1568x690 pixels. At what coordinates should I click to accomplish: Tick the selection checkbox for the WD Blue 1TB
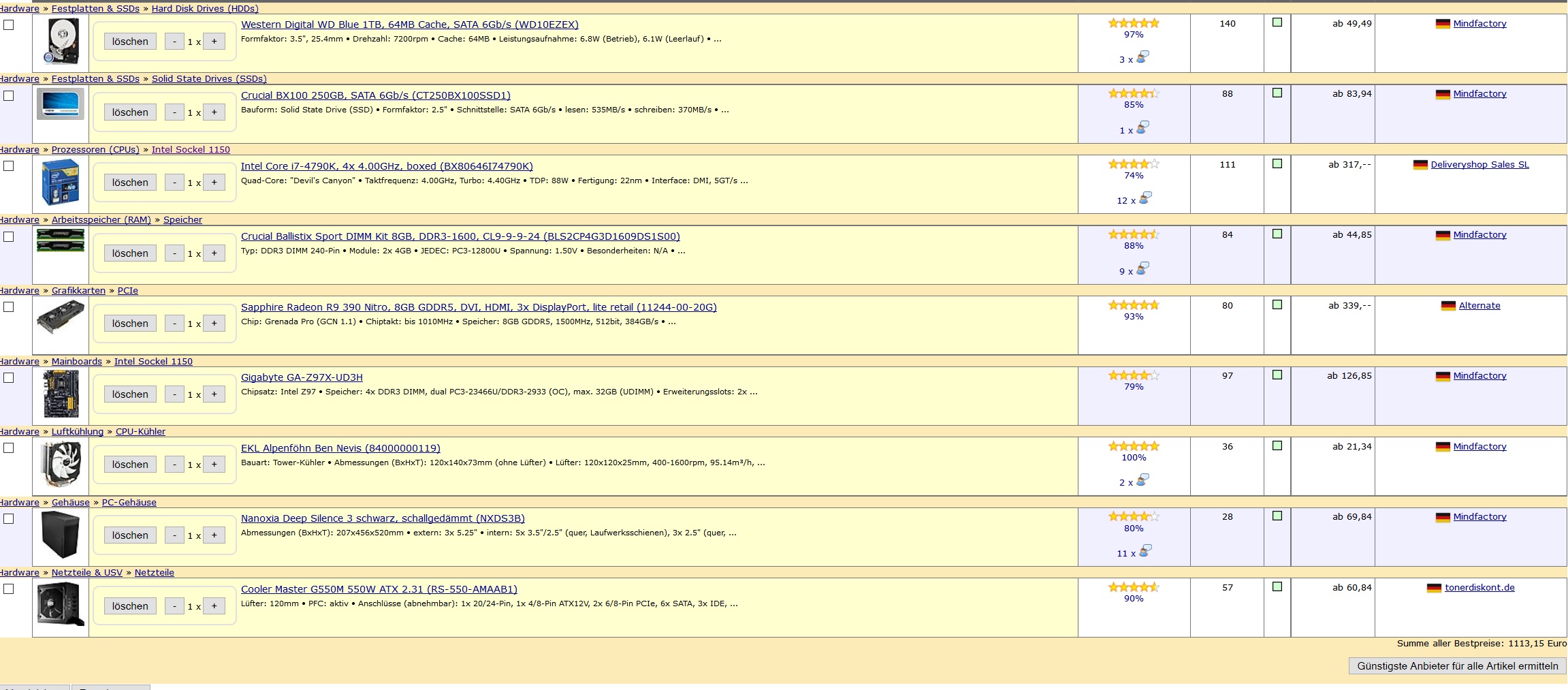[9, 25]
